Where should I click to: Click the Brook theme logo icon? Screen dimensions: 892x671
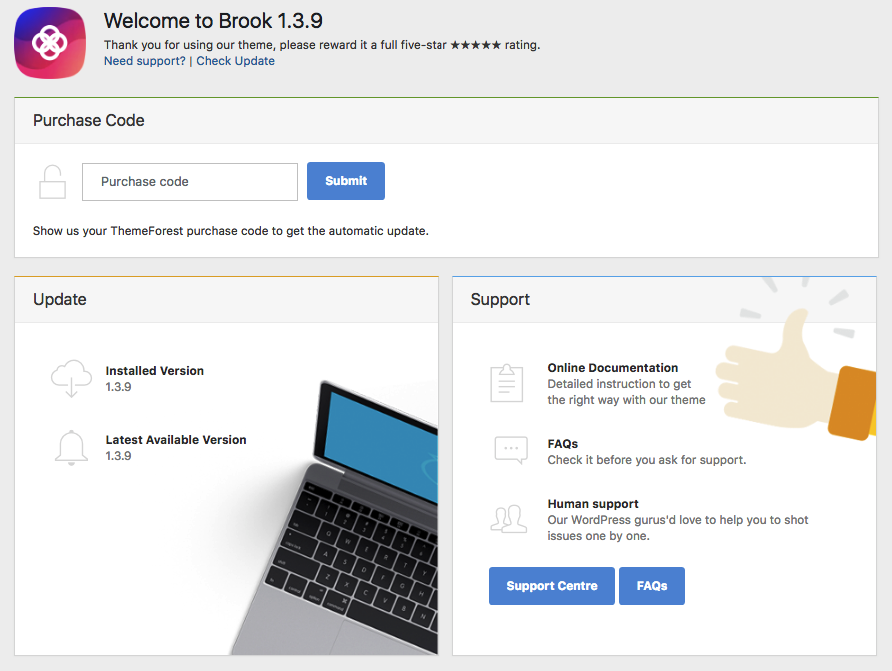pyautogui.click(x=50, y=43)
